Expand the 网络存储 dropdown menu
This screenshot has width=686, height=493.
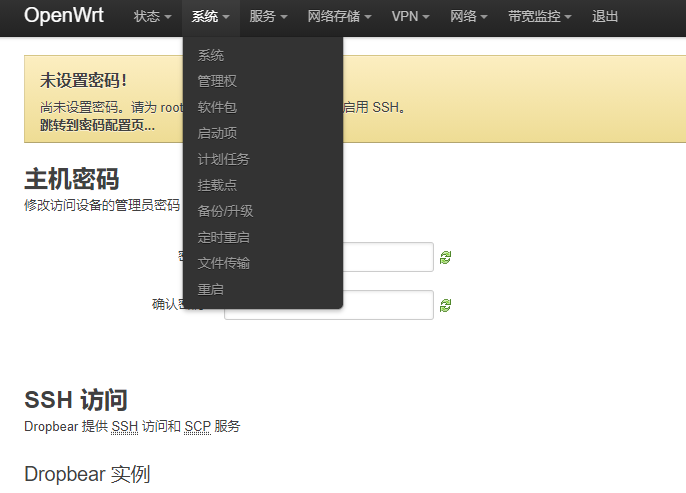339,17
